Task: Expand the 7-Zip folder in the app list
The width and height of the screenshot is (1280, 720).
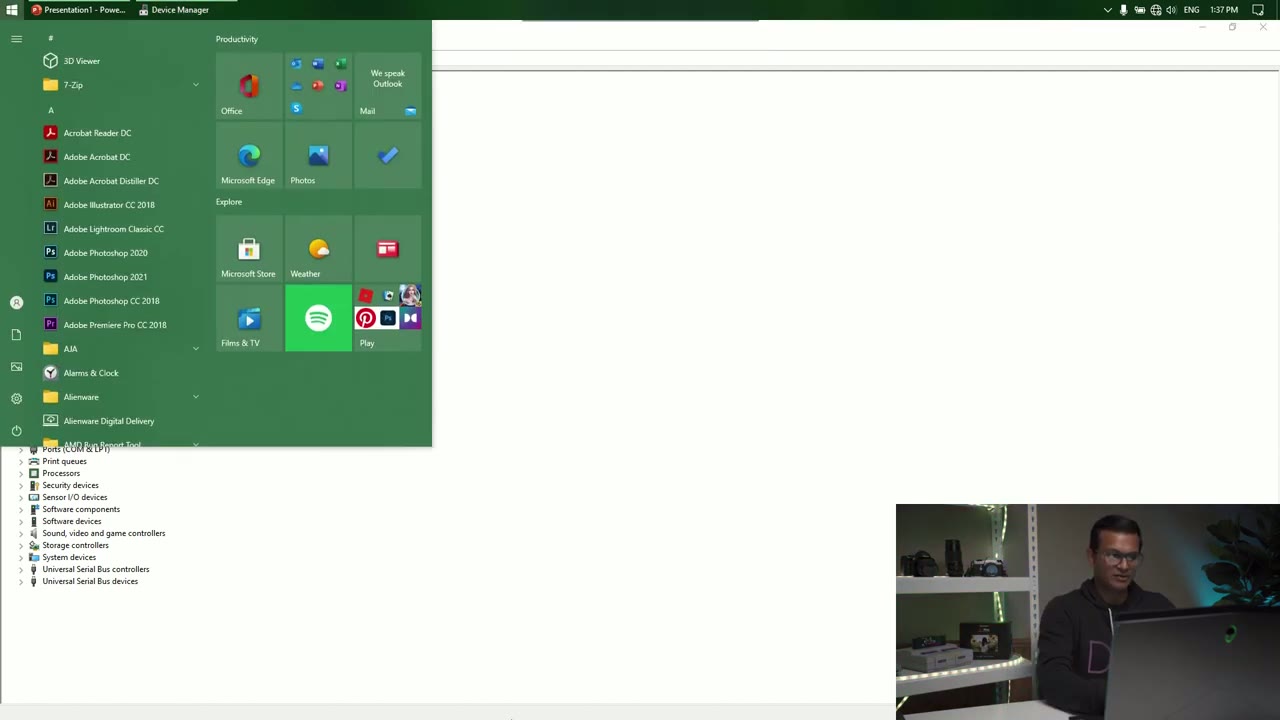Action: pyautogui.click(x=195, y=85)
